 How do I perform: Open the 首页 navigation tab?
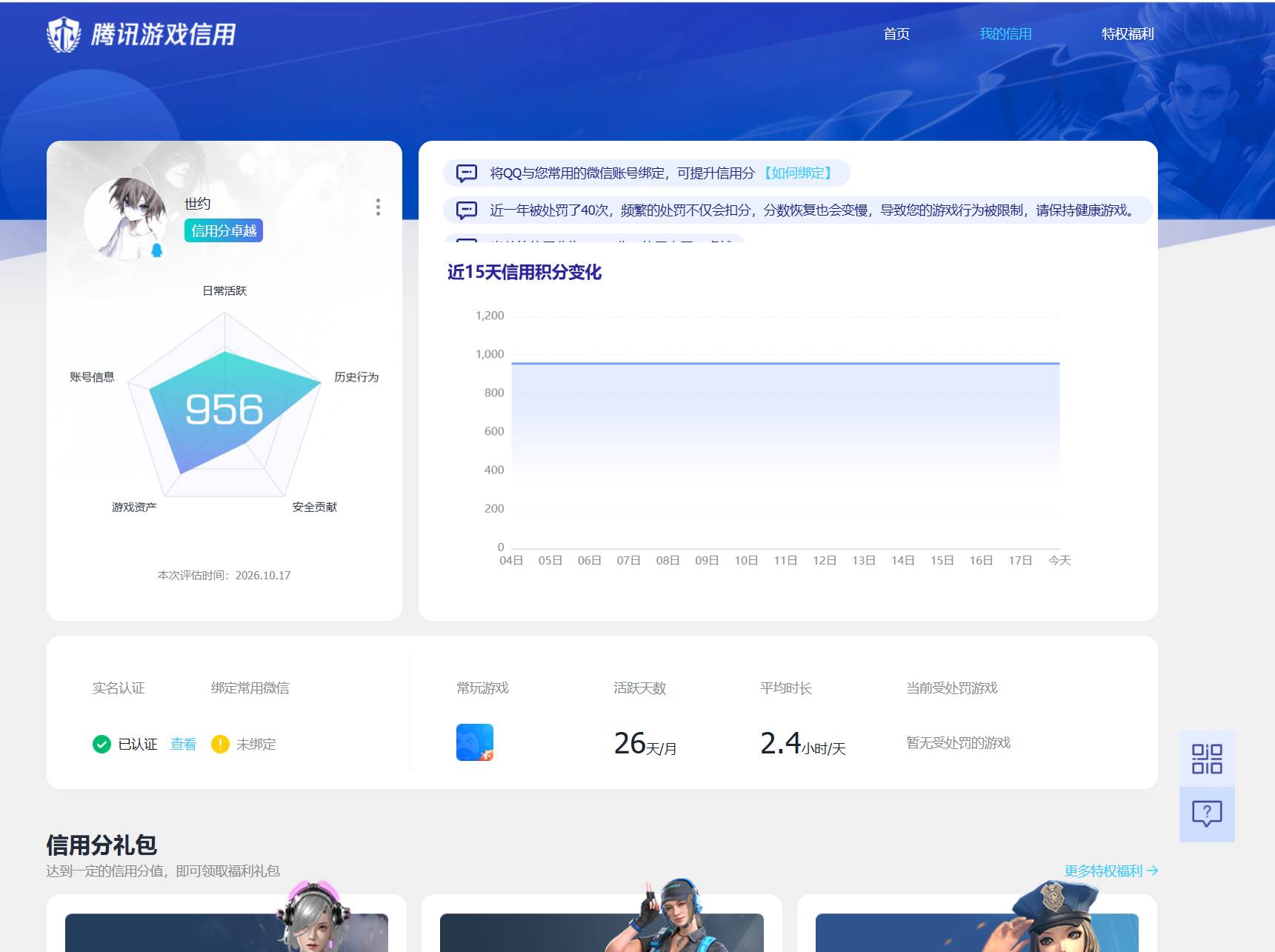click(x=896, y=34)
